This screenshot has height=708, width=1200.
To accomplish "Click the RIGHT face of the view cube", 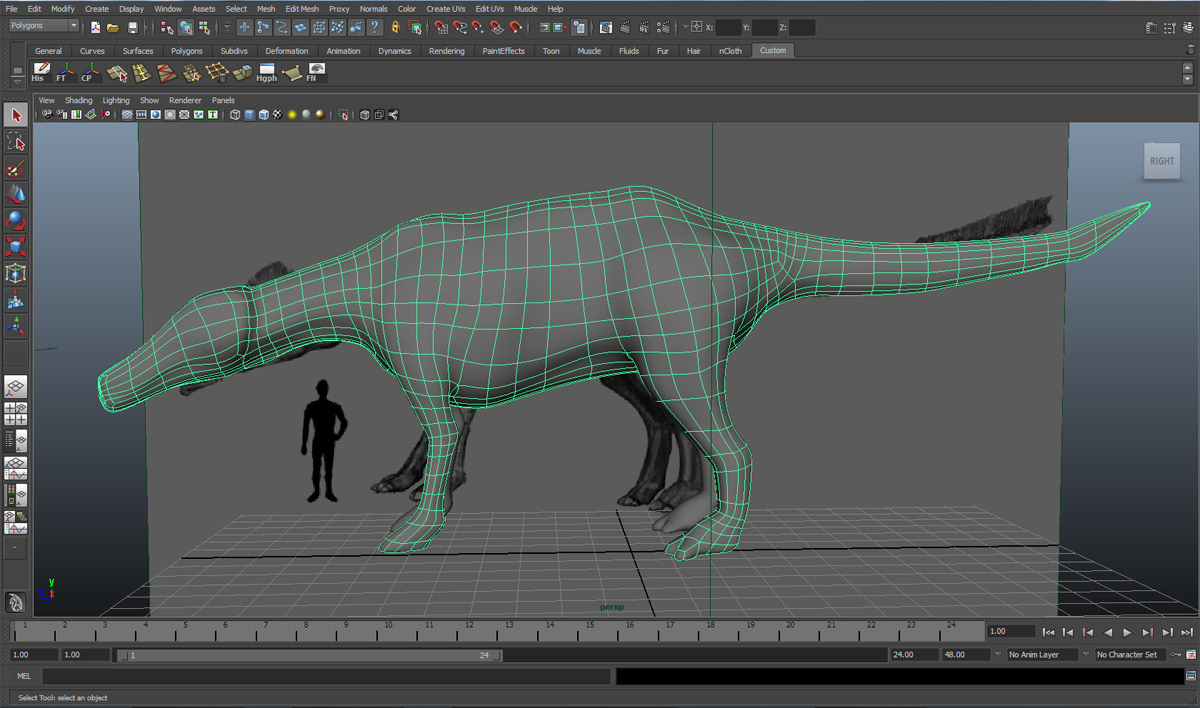I will tap(1162, 161).
